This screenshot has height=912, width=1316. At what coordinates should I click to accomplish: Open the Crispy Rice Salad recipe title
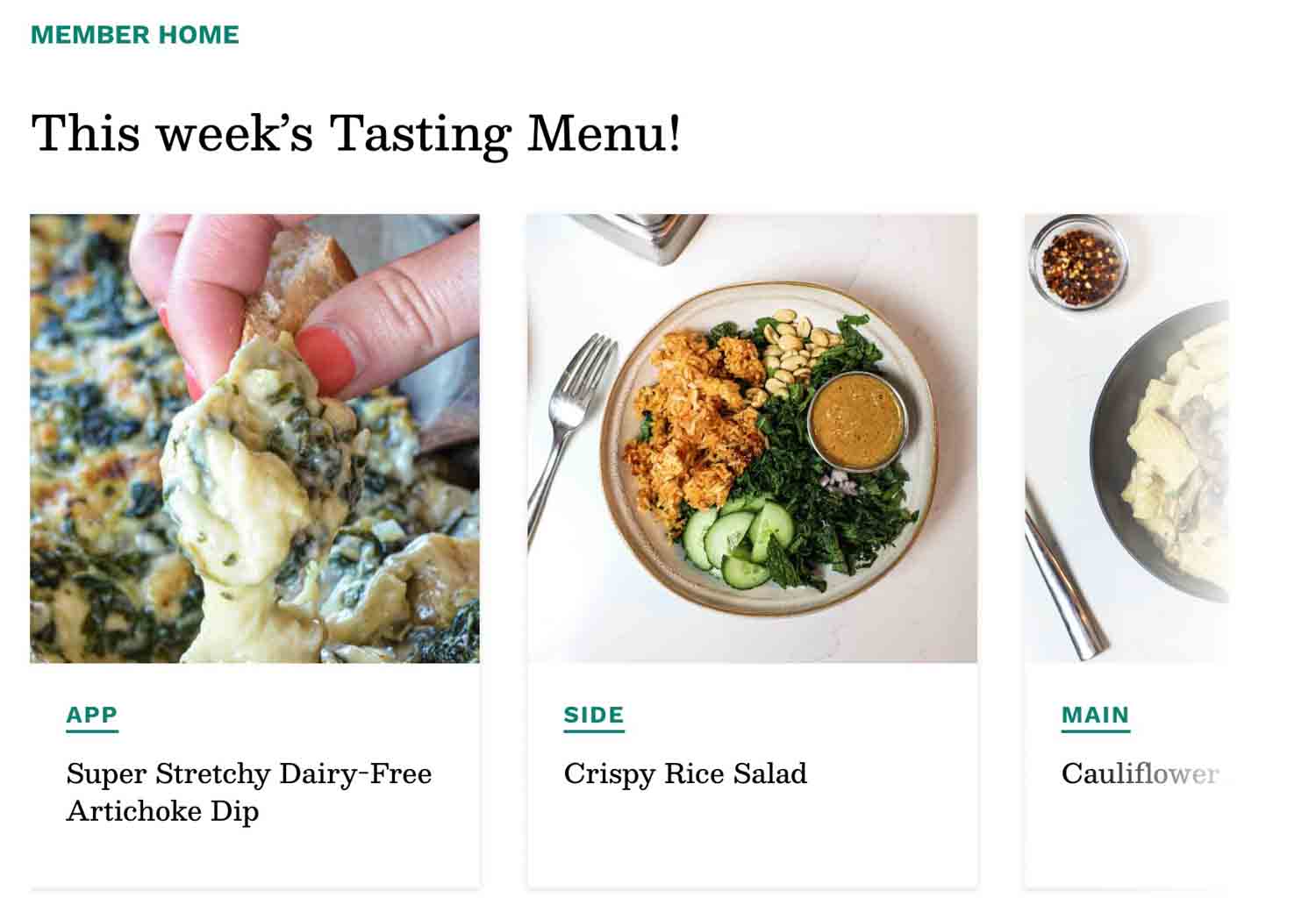[x=685, y=773]
